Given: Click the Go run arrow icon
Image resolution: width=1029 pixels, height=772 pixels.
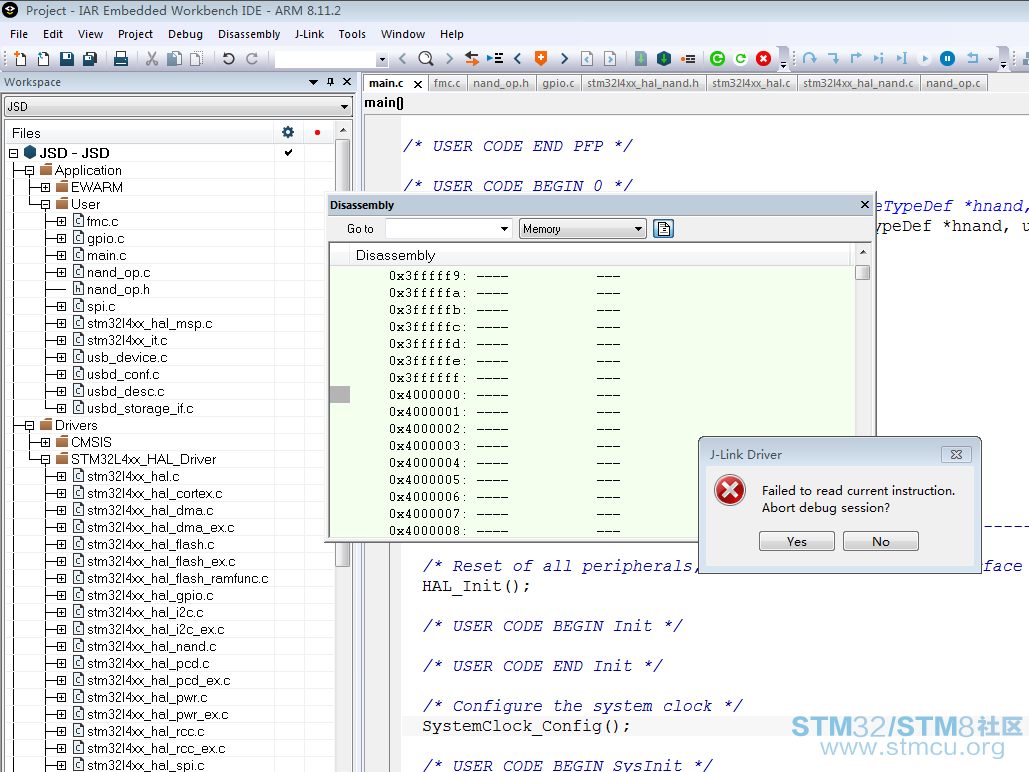Looking at the screenshot, I should [925, 59].
